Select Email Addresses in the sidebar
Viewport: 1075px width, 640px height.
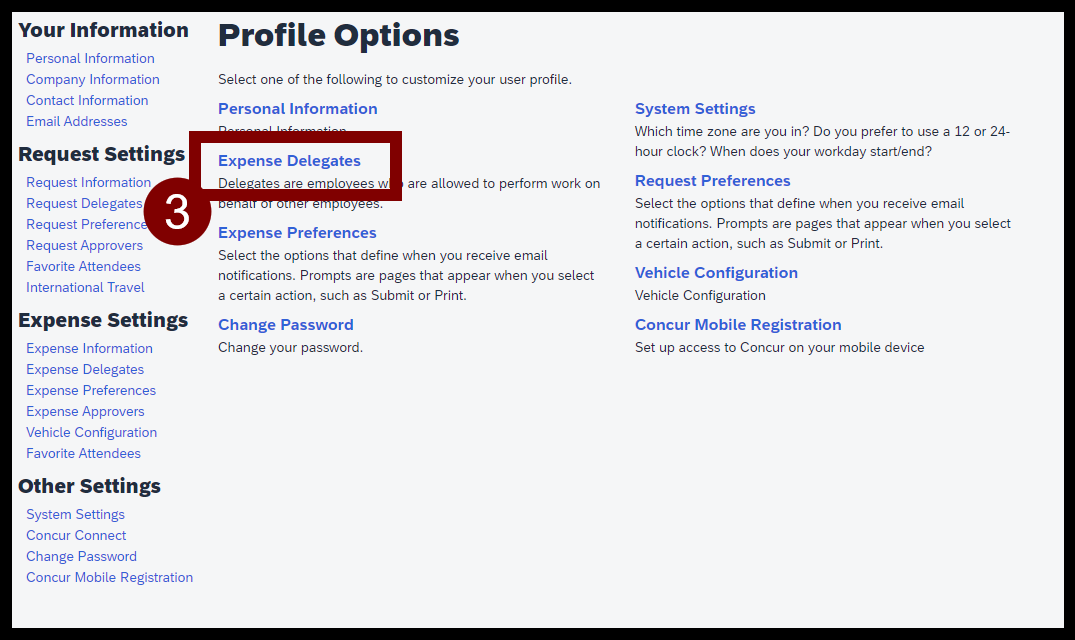[77, 121]
